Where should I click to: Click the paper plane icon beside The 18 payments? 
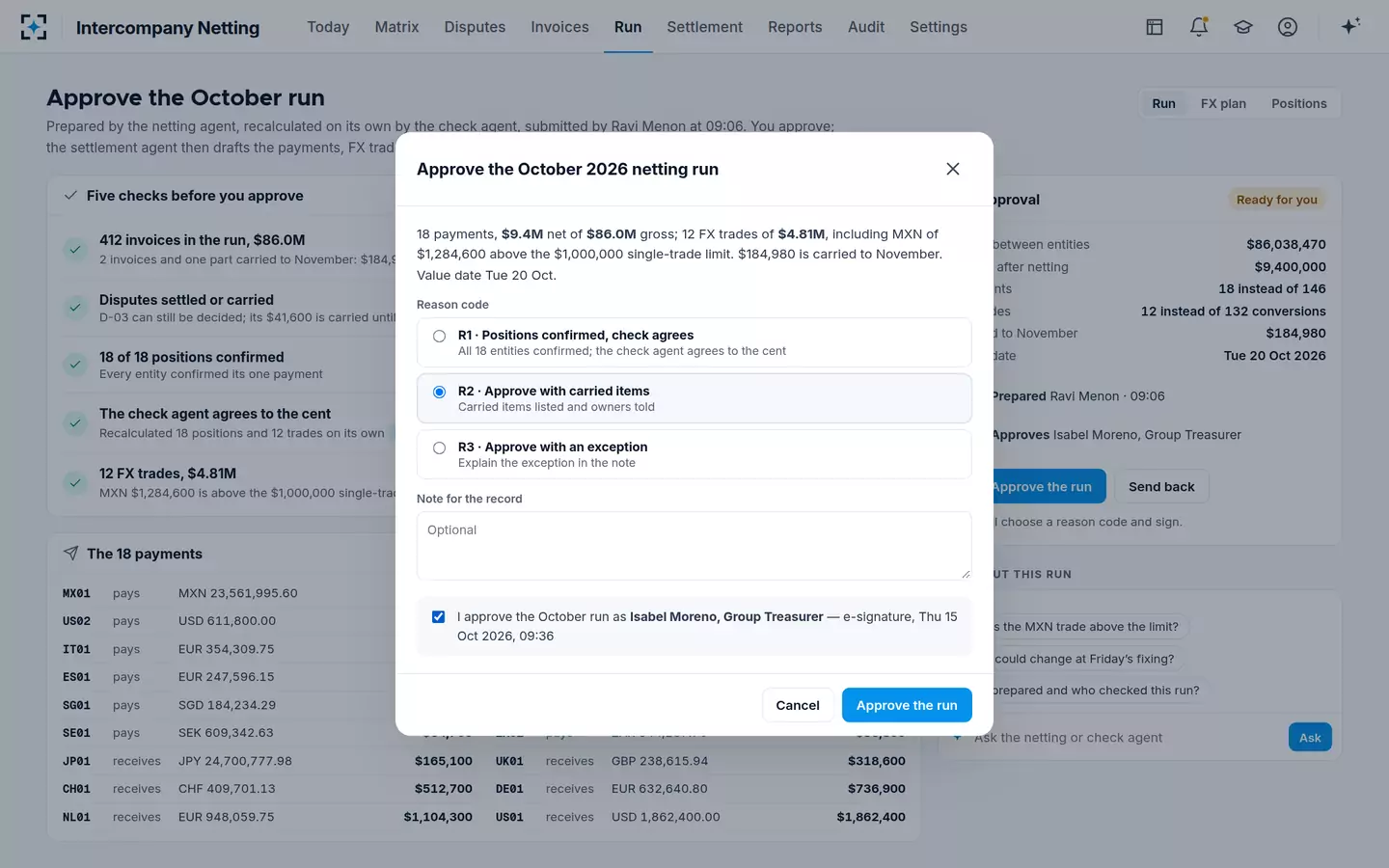[x=70, y=554]
